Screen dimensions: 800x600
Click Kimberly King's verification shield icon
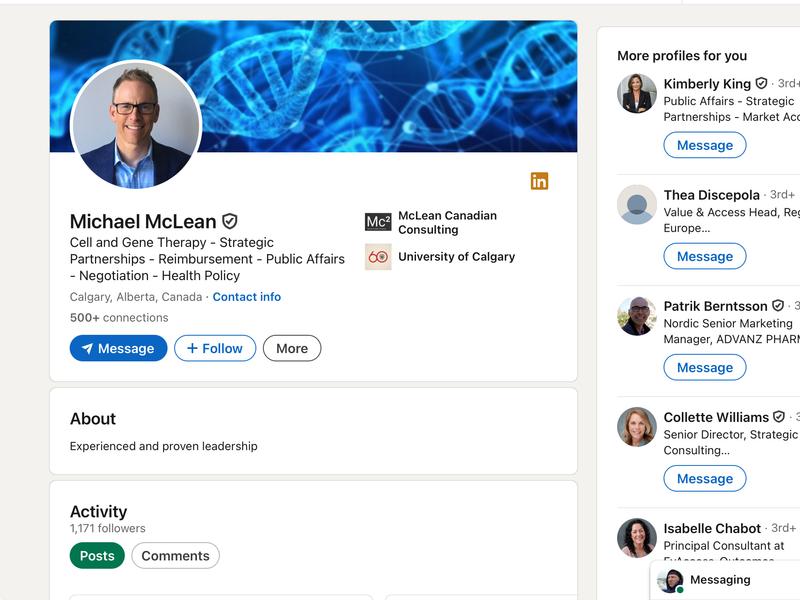tap(761, 83)
